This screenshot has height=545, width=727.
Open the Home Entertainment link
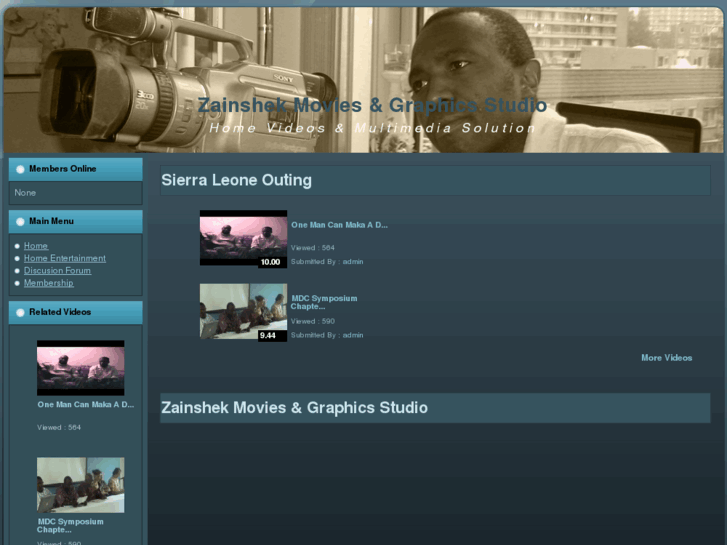tap(65, 258)
